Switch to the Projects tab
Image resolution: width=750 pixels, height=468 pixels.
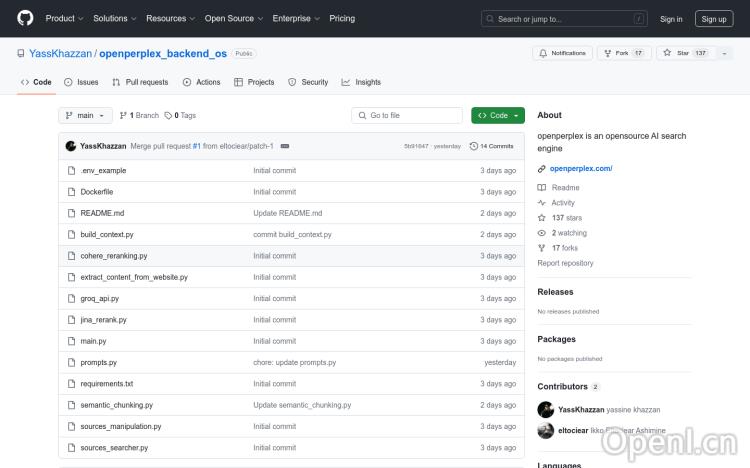pyautogui.click(x=254, y=82)
